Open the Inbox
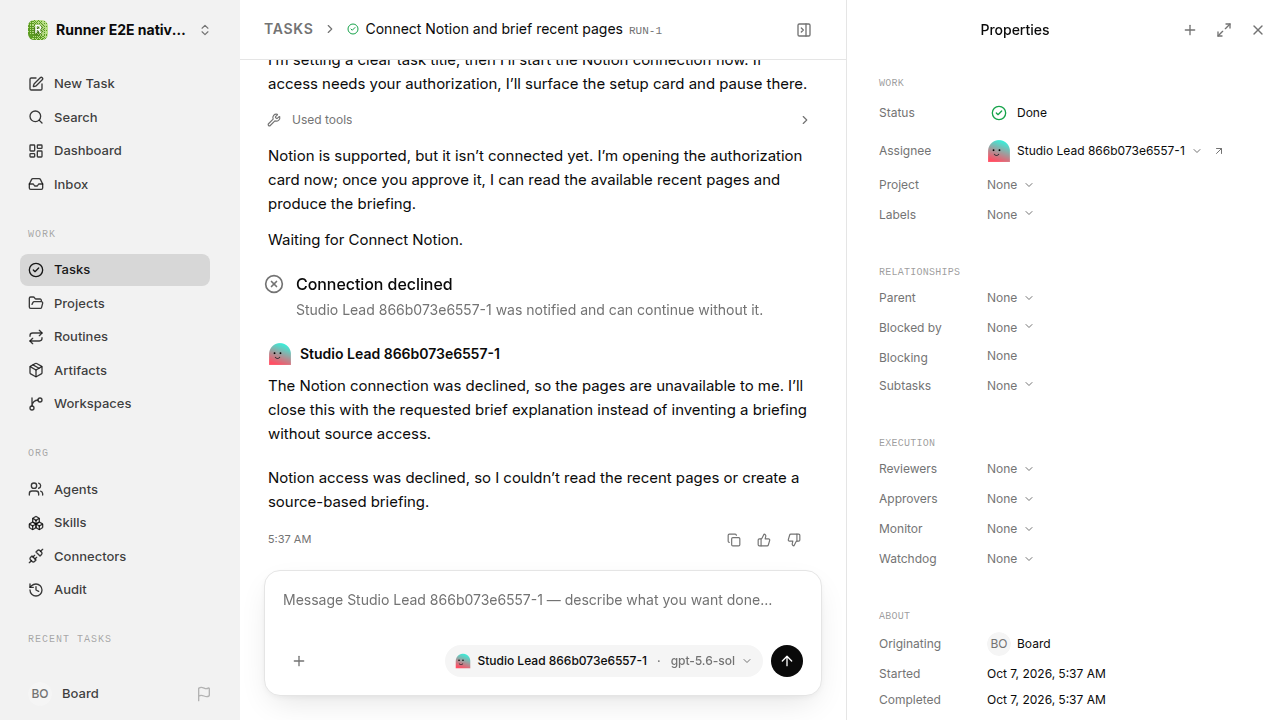The width and height of the screenshot is (1280, 720). point(115,185)
